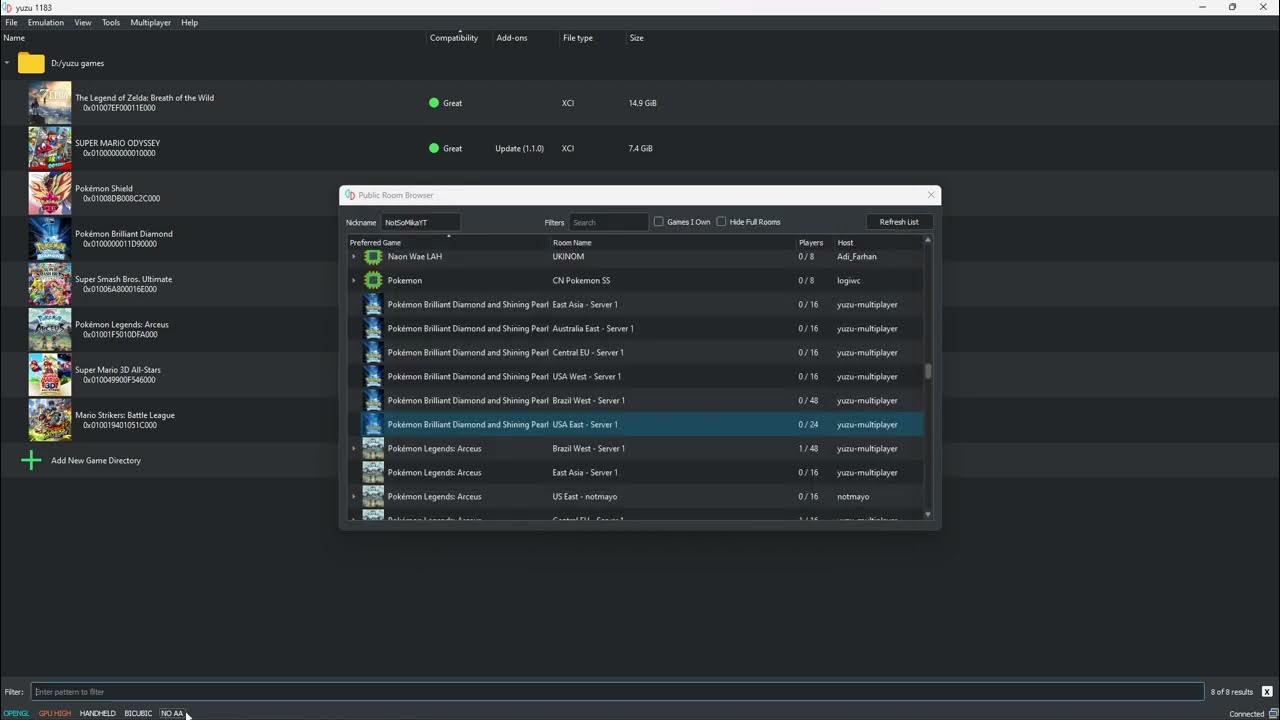Screen dimensions: 1280x720
Task: Click the Enter pattern to filter field
Action: [618, 691]
